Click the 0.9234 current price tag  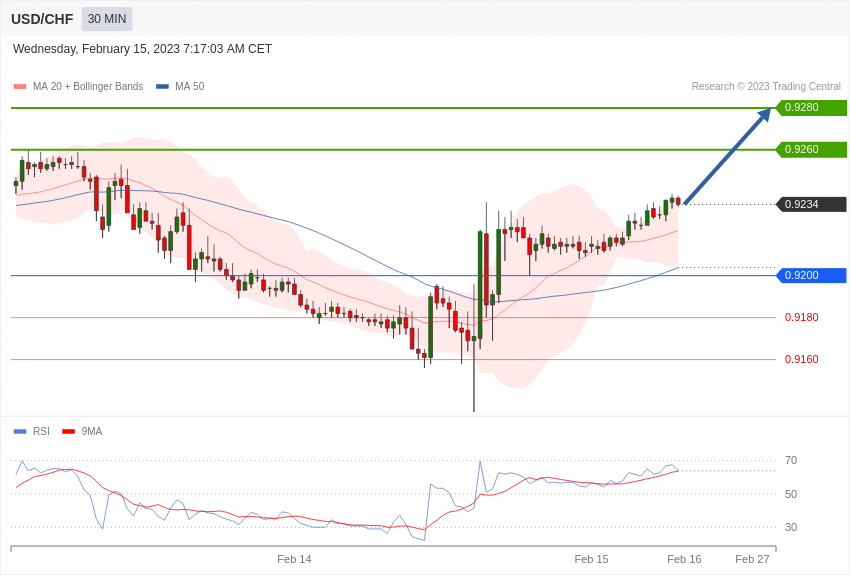coord(812,204)
